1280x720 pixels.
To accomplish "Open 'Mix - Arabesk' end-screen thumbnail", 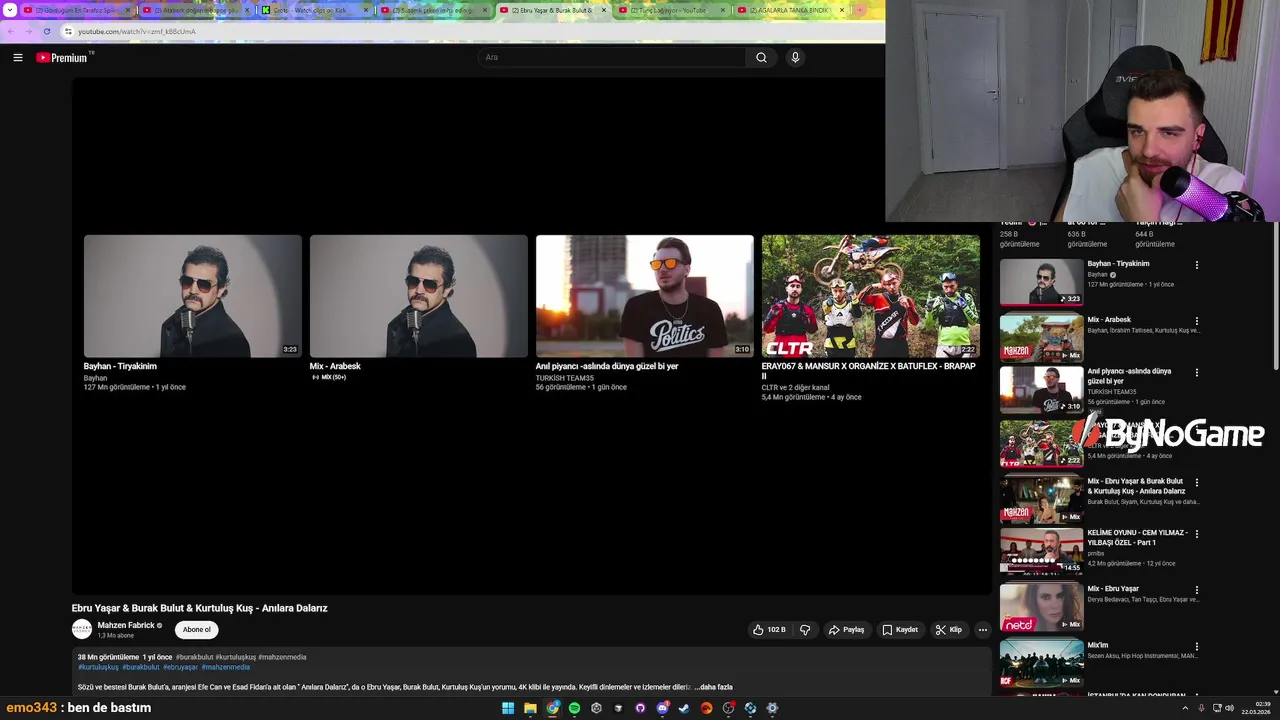I will coord(419,296).
